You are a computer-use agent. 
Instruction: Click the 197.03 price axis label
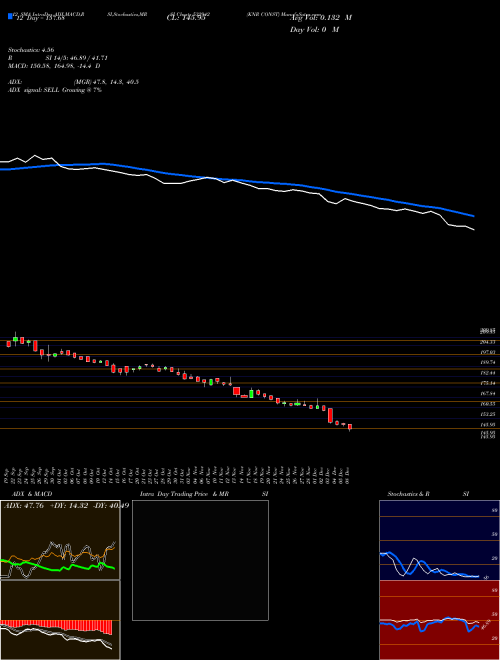tap(487, 352)
